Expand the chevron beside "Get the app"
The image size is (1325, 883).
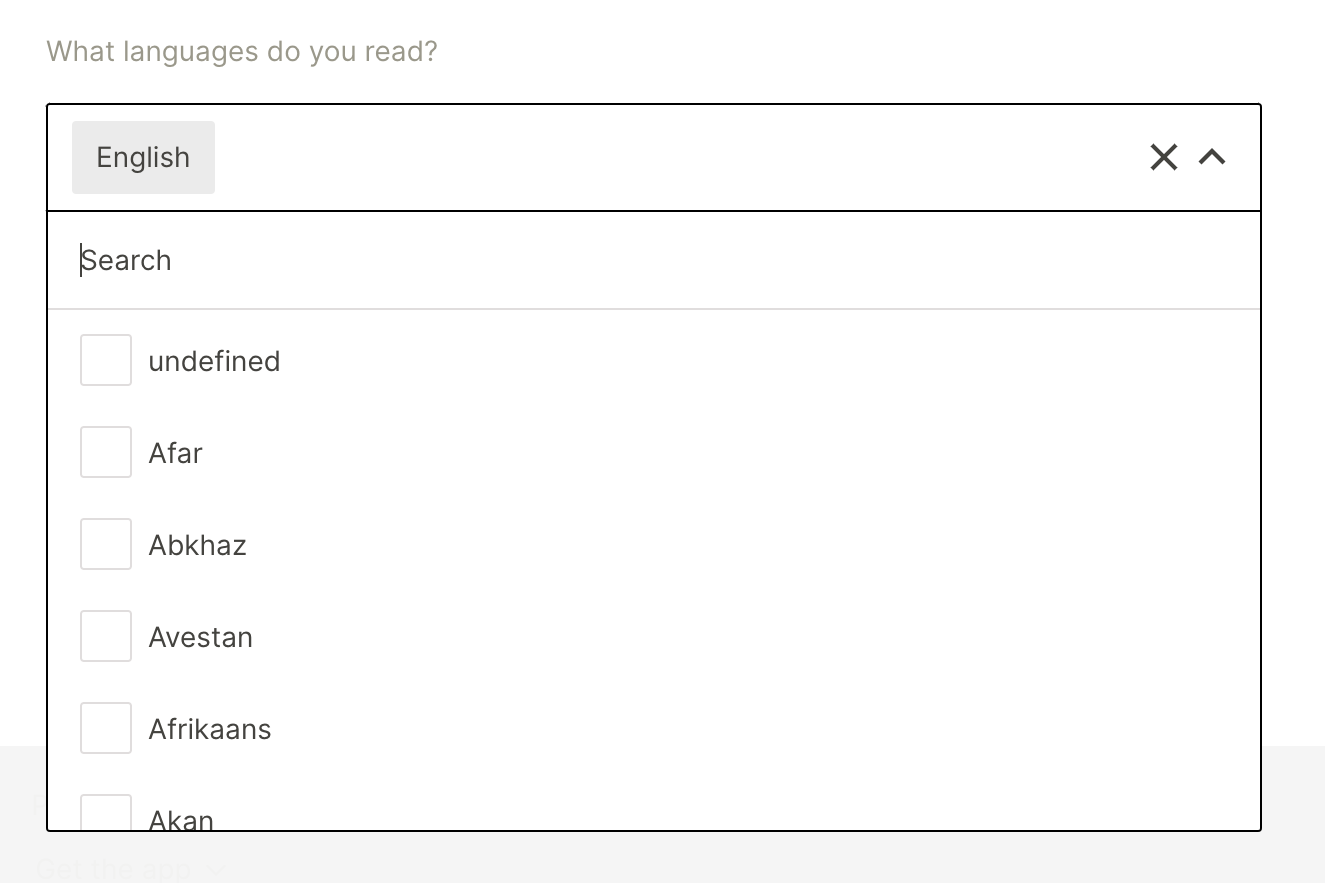(x=217, y=870)
